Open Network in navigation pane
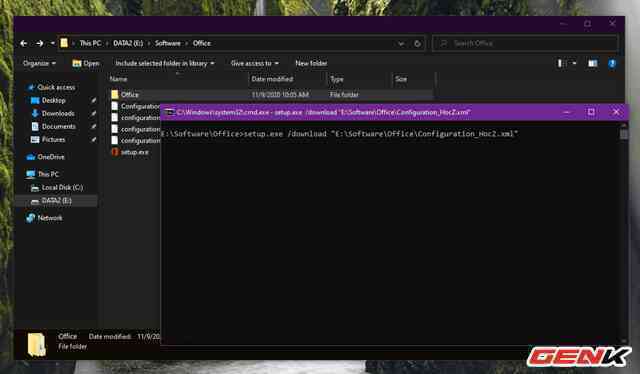640x374 pixels. click(44, 218)
